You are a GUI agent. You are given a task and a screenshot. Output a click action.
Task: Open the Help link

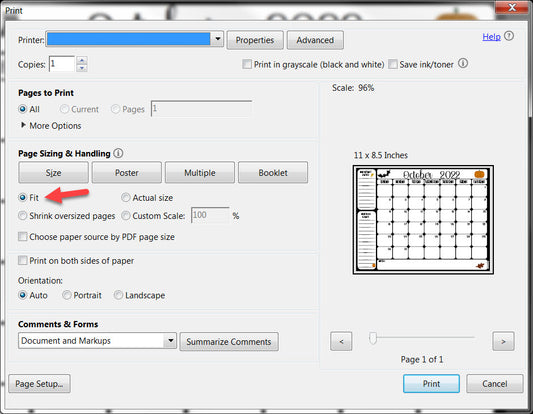coord(492,37)
